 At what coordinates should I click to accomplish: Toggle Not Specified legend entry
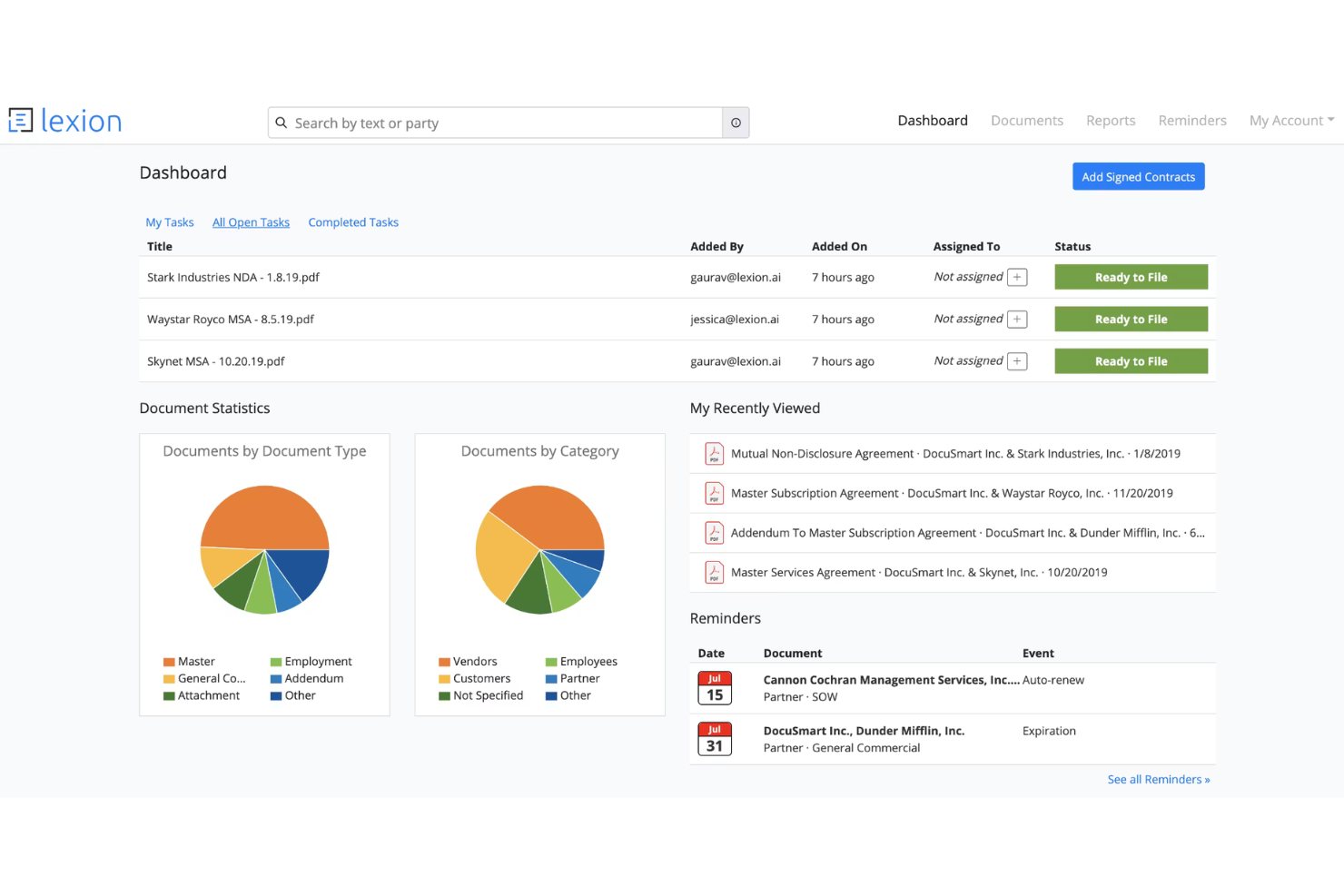point(481,695)
